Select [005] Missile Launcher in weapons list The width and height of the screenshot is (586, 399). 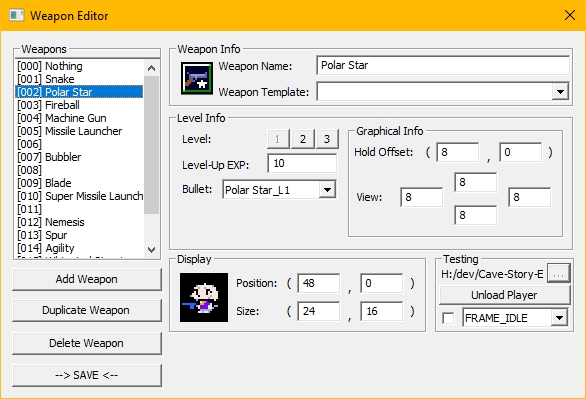(x=79, y=131)
